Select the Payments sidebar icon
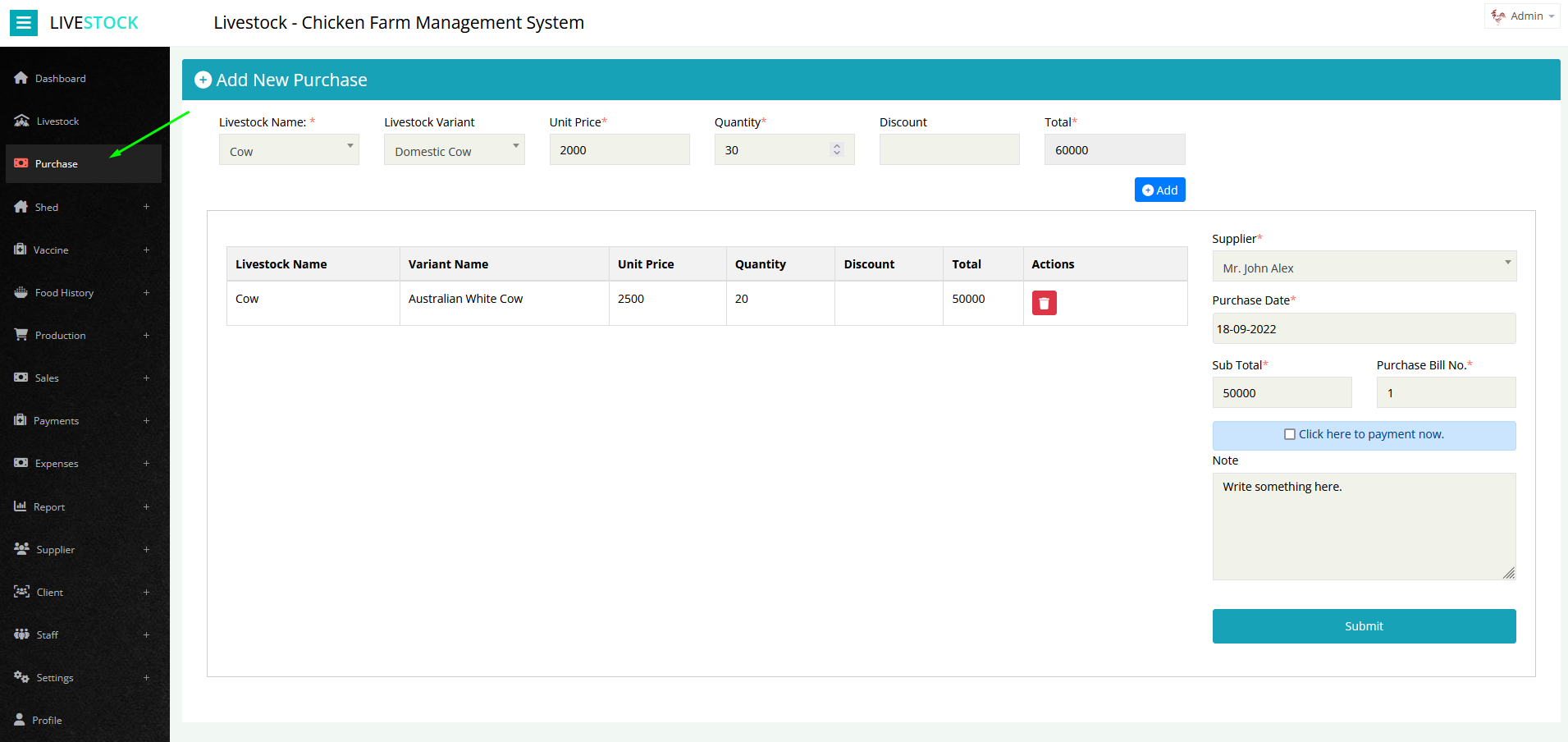The image size is (1568, 742). pos(21,420)
